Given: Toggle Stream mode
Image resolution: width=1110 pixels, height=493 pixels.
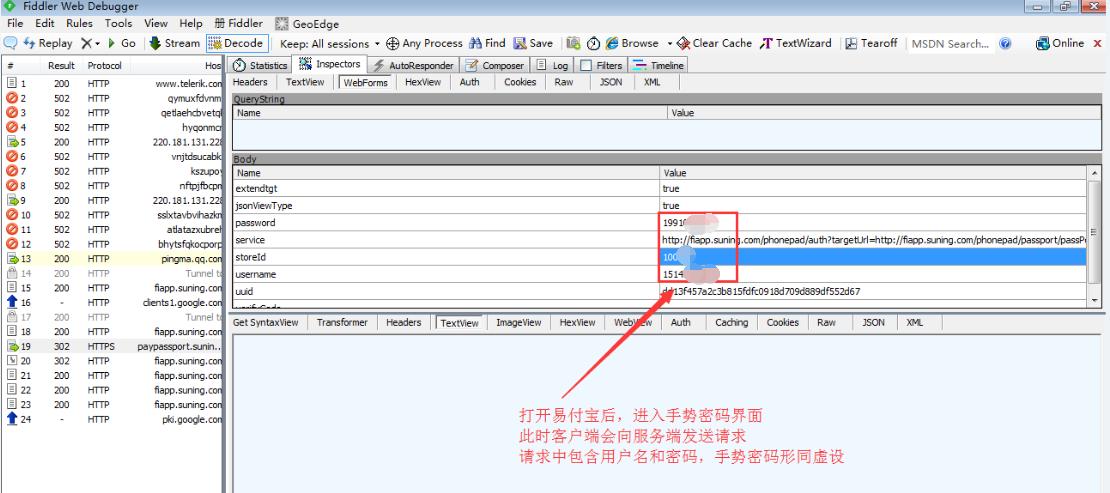Looking at the screenshot, I should pos(175,43).
